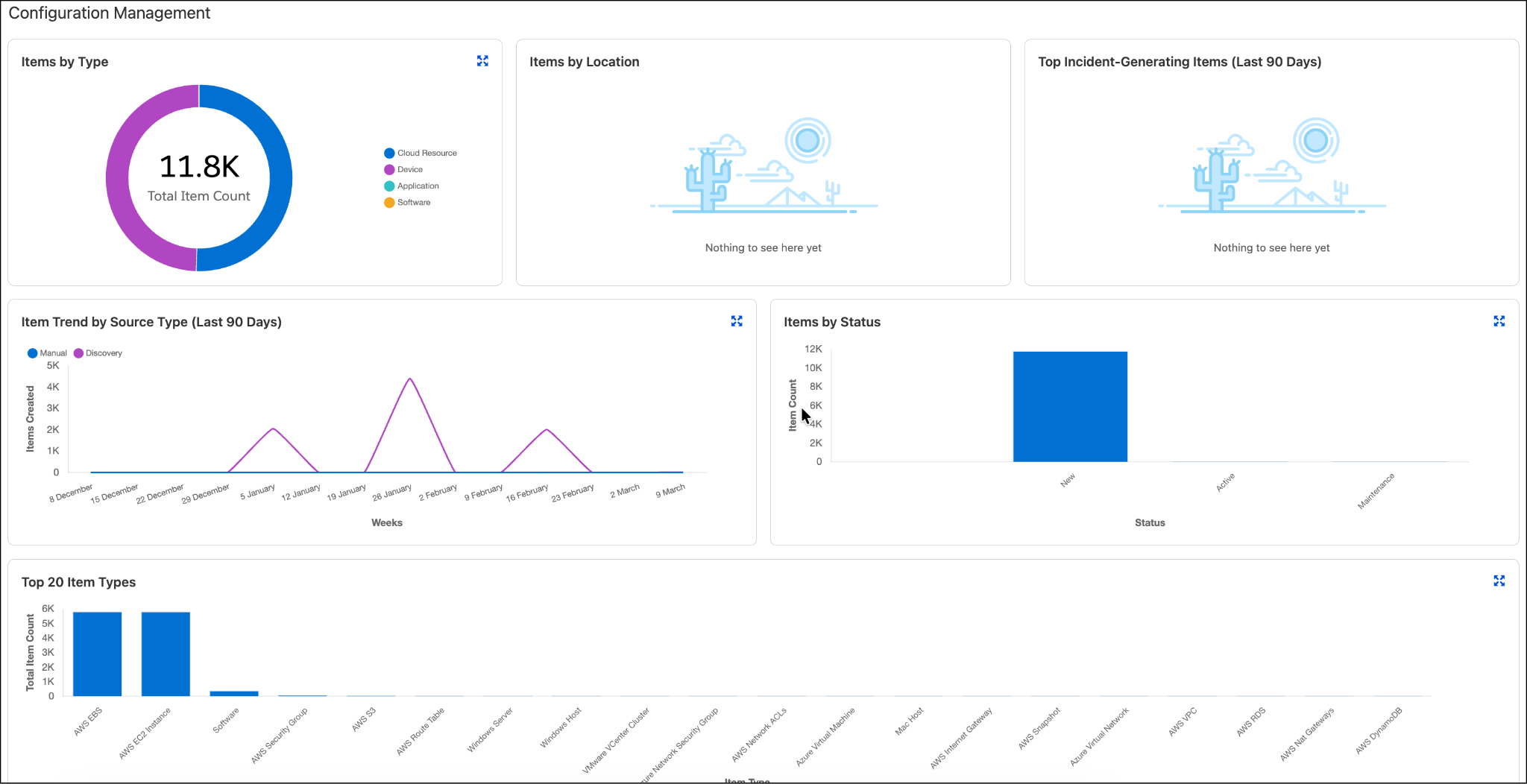Click the Software bar in Top 20
The width and height of the screenshot is (1527, 784).
[x=234, y=694]
